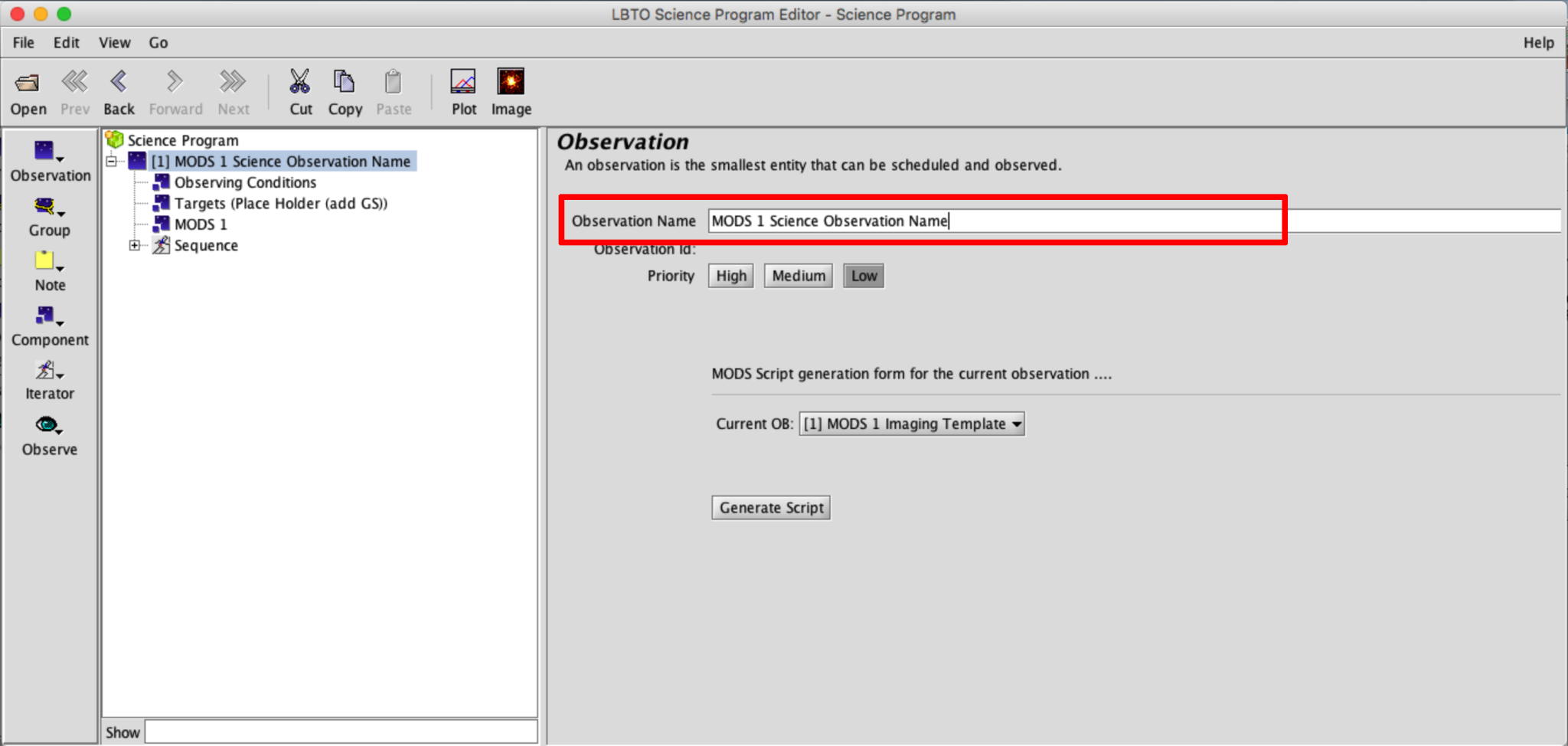Click the Observation Id label

[x=645, y=250]
